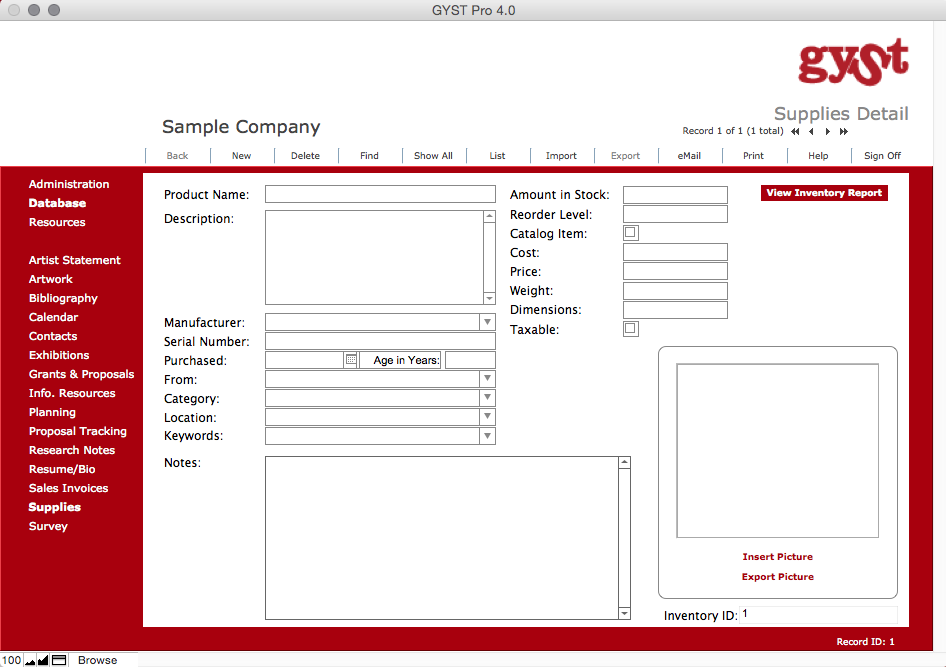Image resolution: width=946 pixels, height=667 pixels.
Task: Click Export in the toolbar
Action: pos(625,156)
